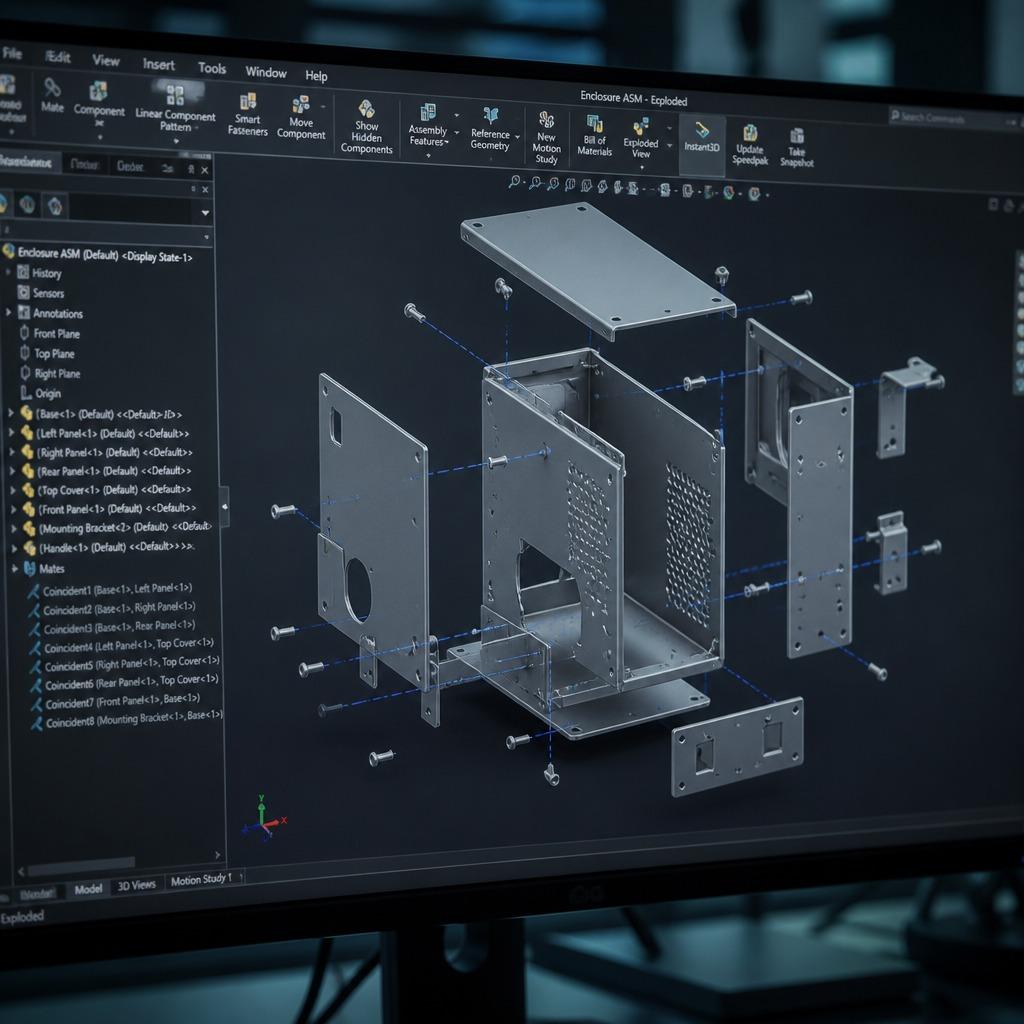The height and width of the screenshot is (1024, 1024).
Task: Close the feature tree panel tab bar
Action: pyautogui.click(x=204, y=170)
